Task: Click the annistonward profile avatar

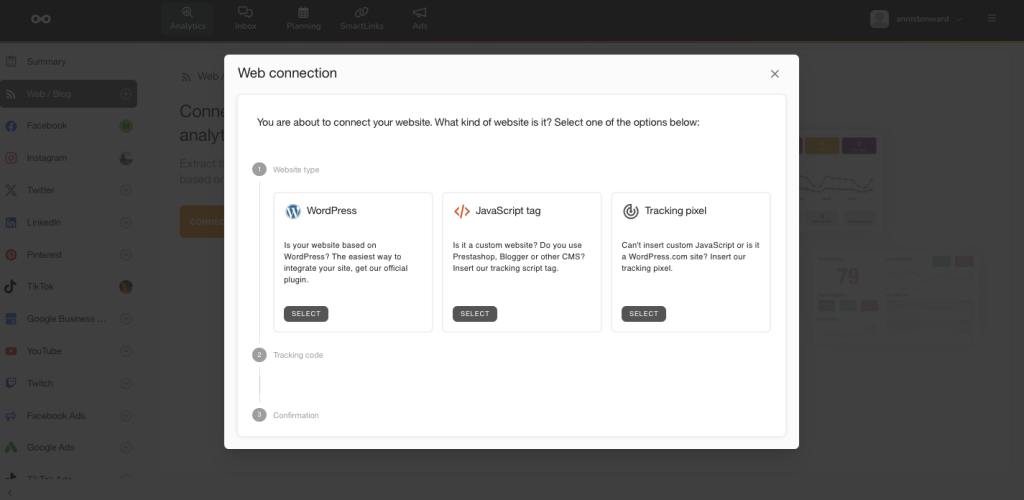Action: 879,19
